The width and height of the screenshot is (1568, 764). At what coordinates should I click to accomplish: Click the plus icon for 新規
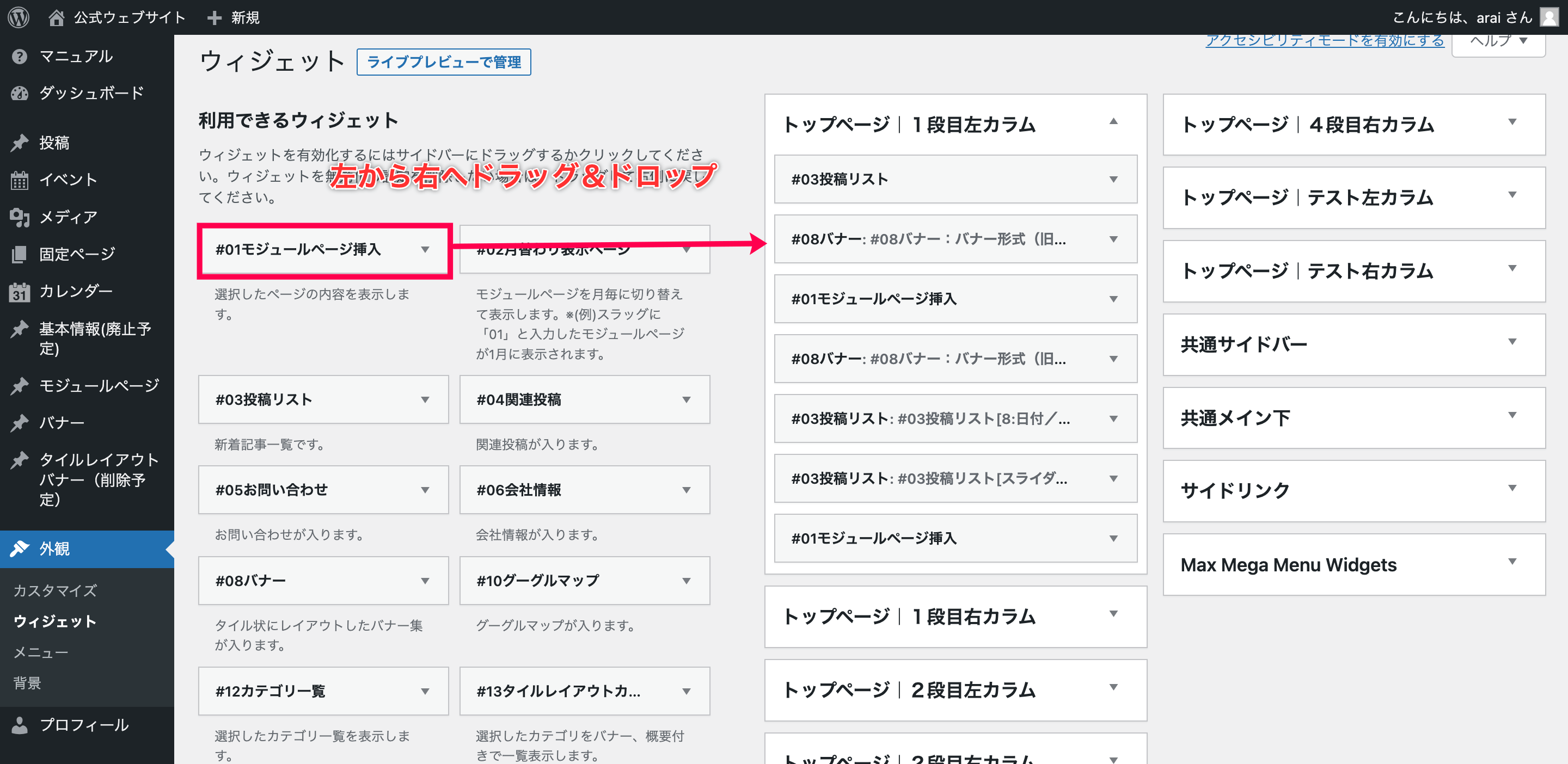click(x=213, y=17)
